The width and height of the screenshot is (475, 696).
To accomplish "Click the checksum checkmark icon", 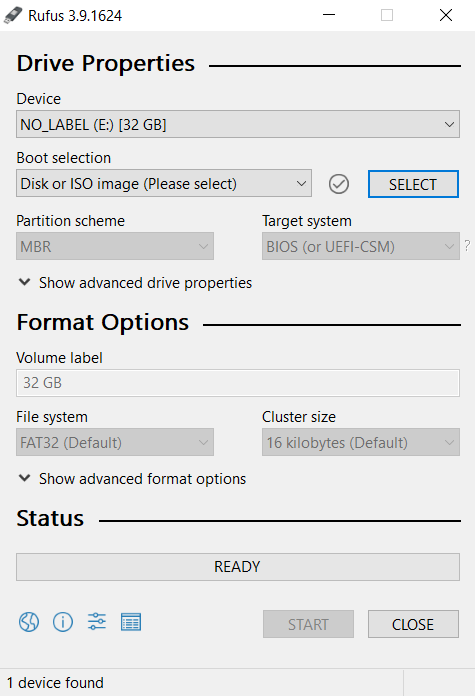I will (x=339, y=184).
